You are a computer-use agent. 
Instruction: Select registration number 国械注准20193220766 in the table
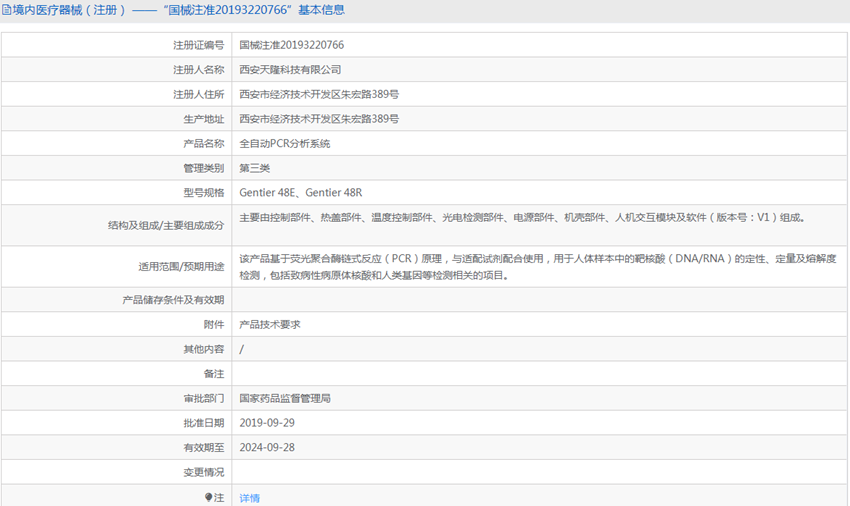click(x=292, y=45)
